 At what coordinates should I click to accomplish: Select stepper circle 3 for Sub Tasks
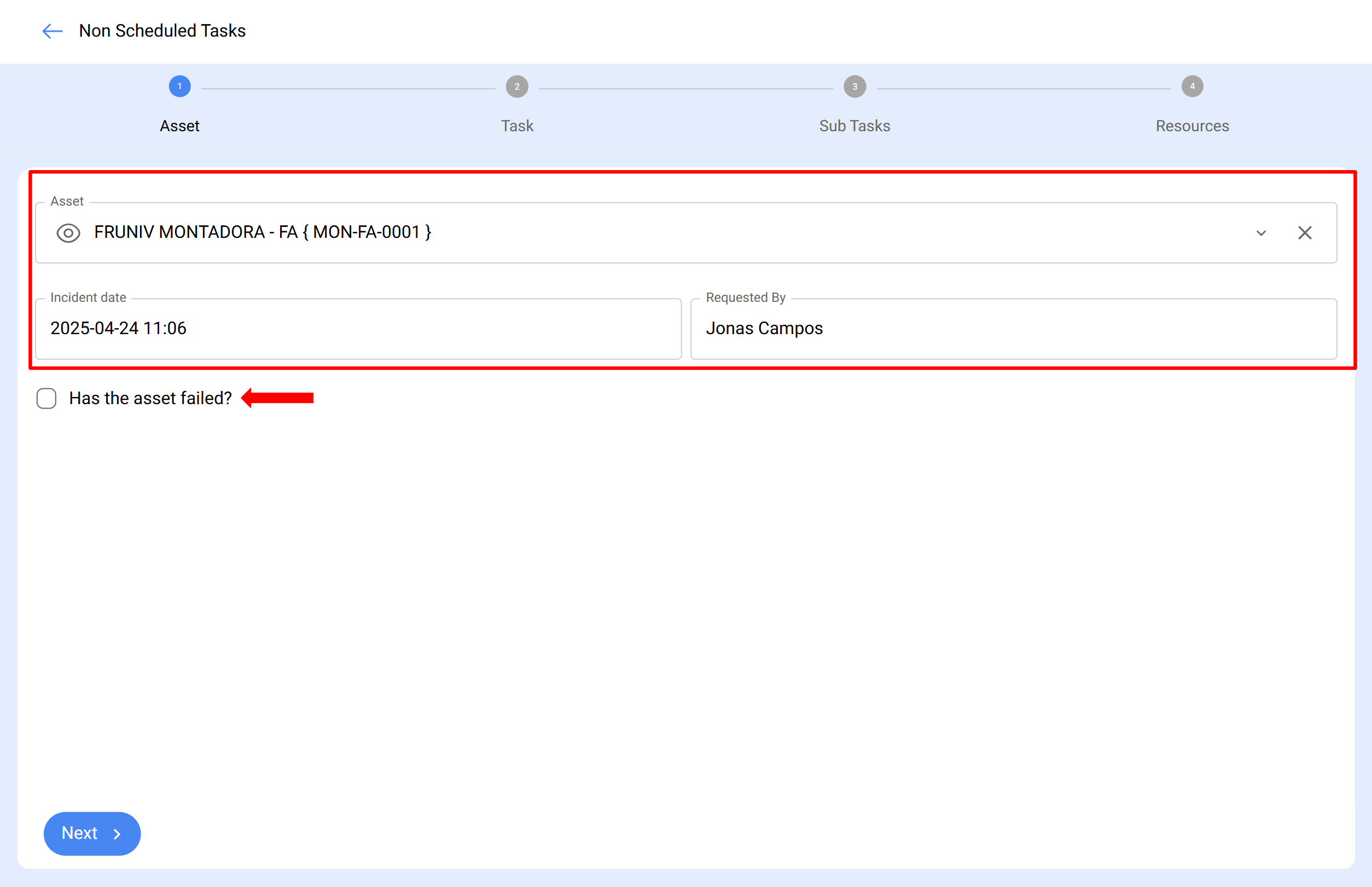coord(854,86)
